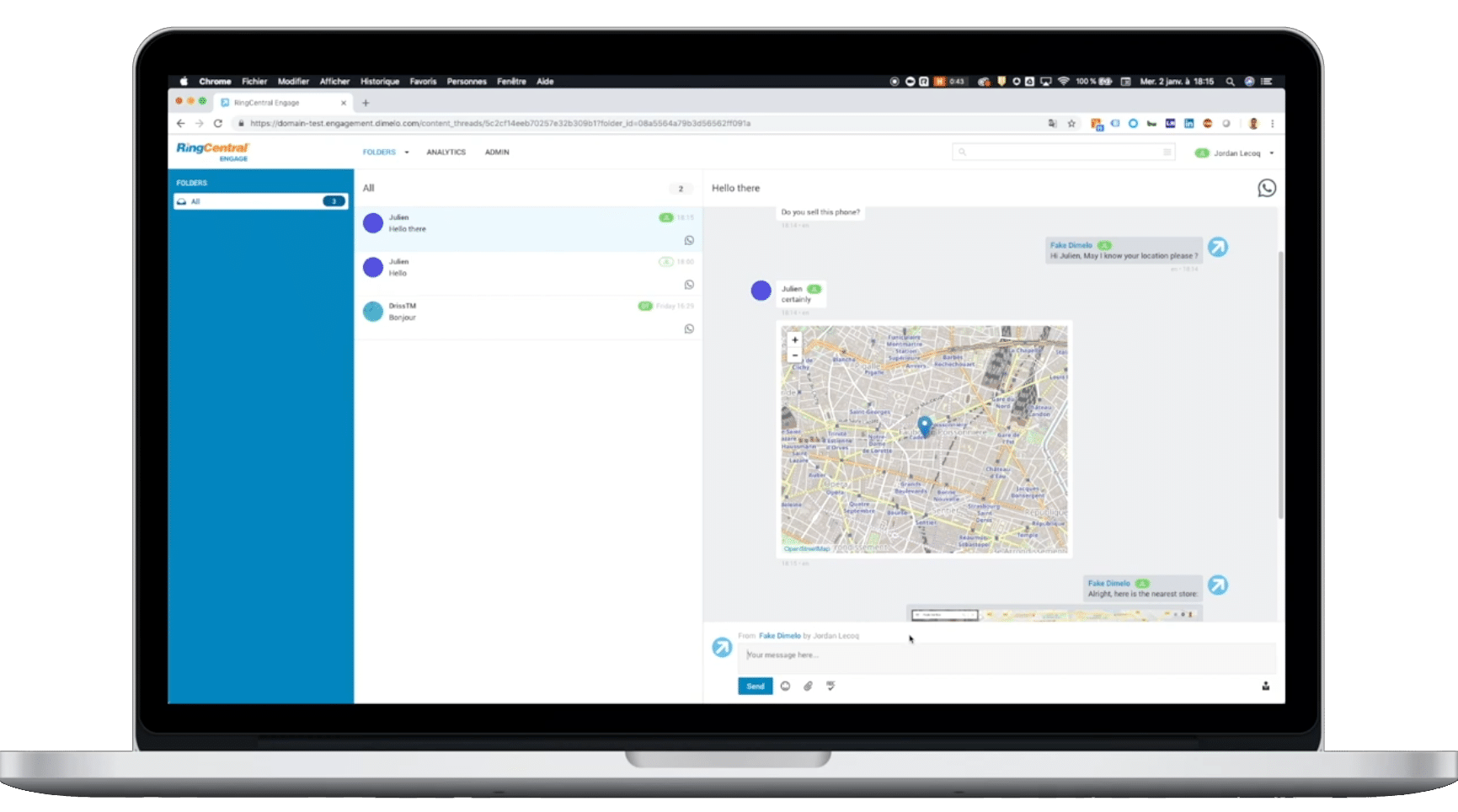This screenshot has width=1458, height=812.
Task: Click the Fake Dimelo sender link
Action: (779, 636)
